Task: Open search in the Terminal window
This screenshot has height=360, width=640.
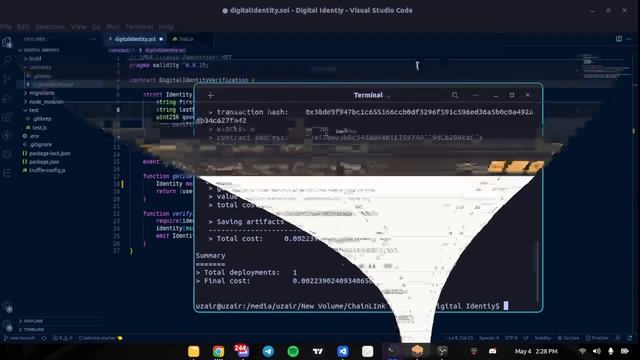Action: coord(455,95)
